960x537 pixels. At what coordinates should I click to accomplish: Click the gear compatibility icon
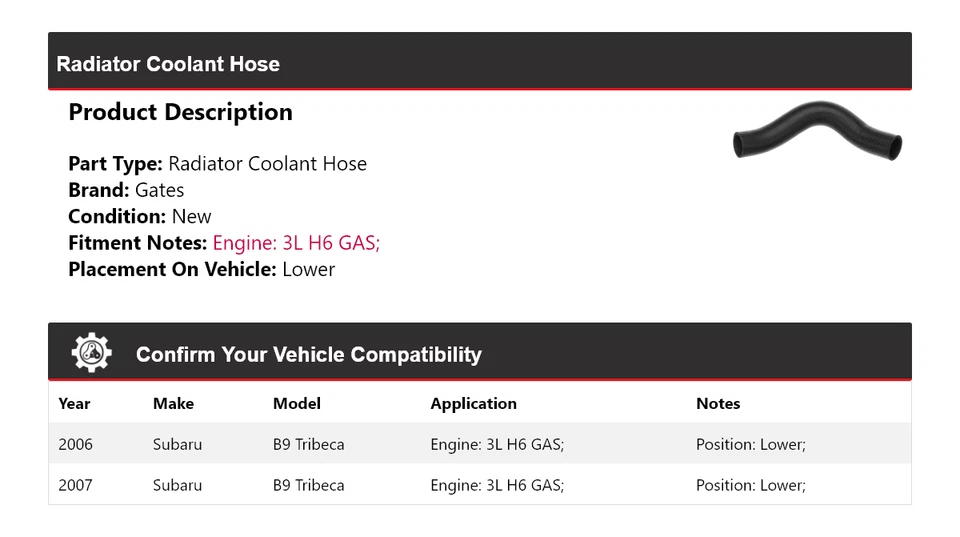tap(91, 353)
